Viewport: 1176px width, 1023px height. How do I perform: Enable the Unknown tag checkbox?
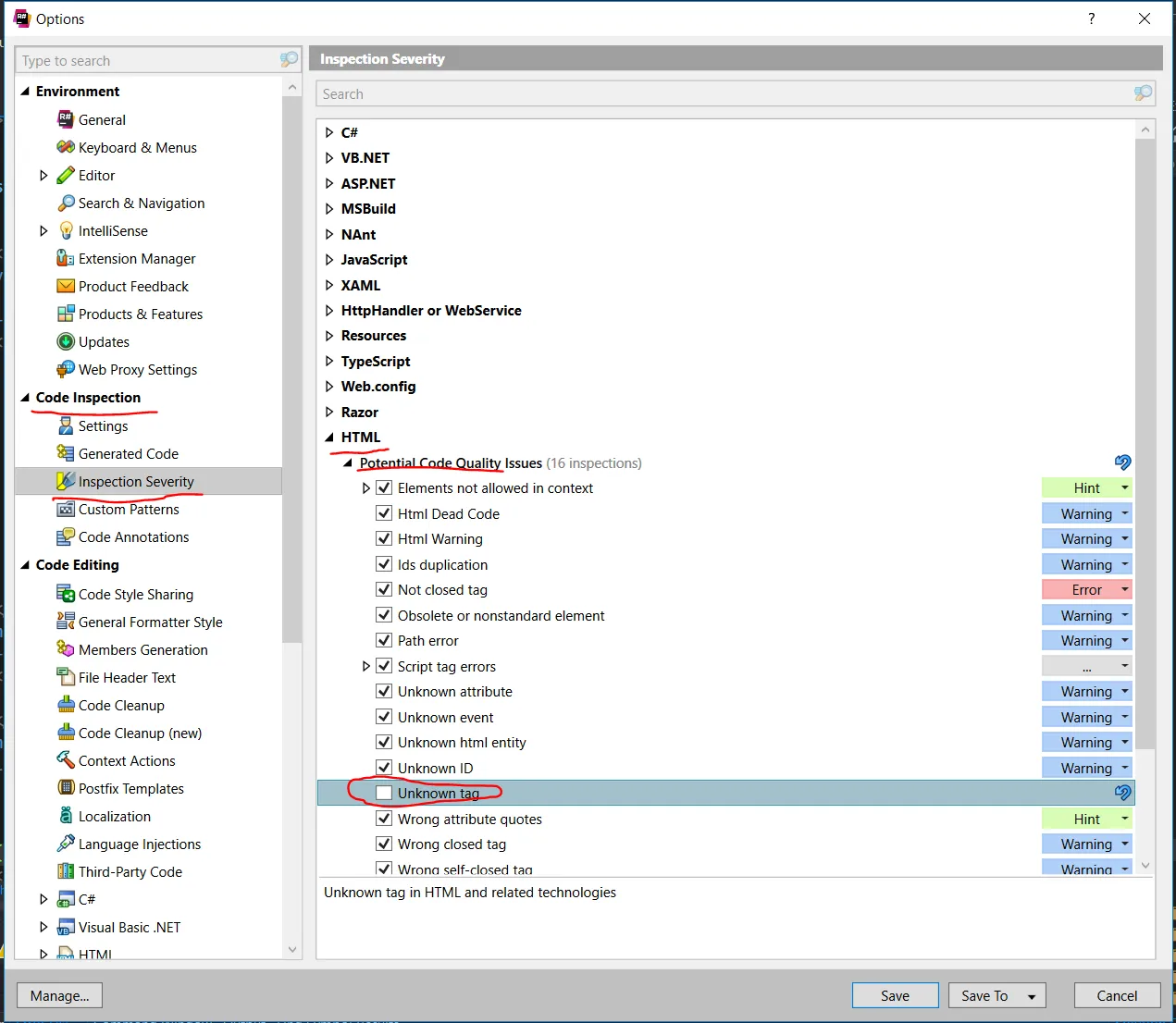[x=384, y=793]
